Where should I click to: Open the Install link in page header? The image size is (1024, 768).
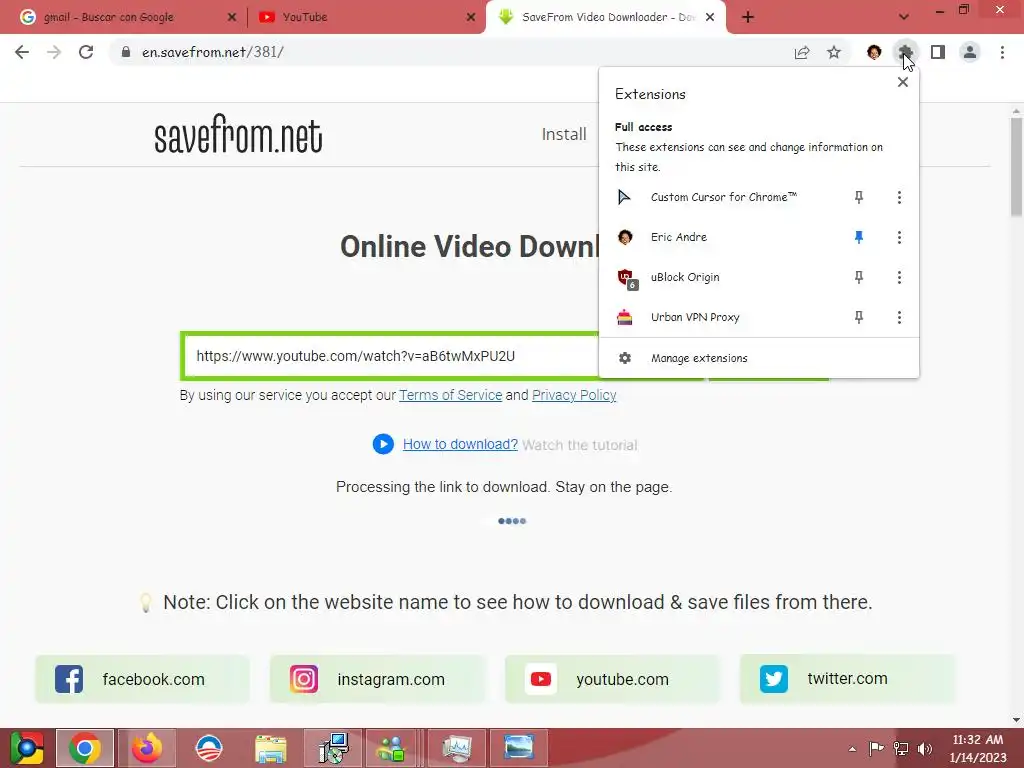564,134
